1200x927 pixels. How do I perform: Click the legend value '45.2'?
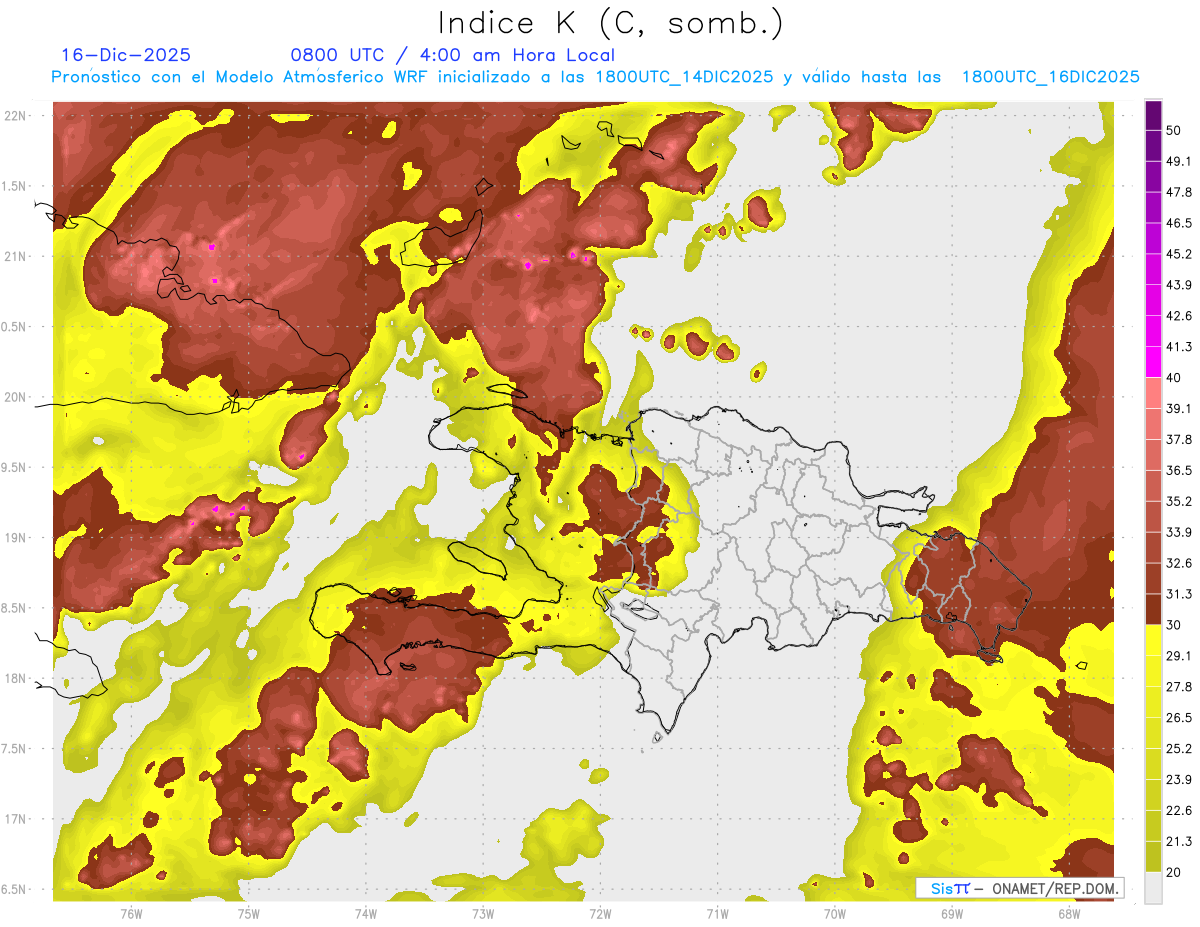coord(1178,254)
